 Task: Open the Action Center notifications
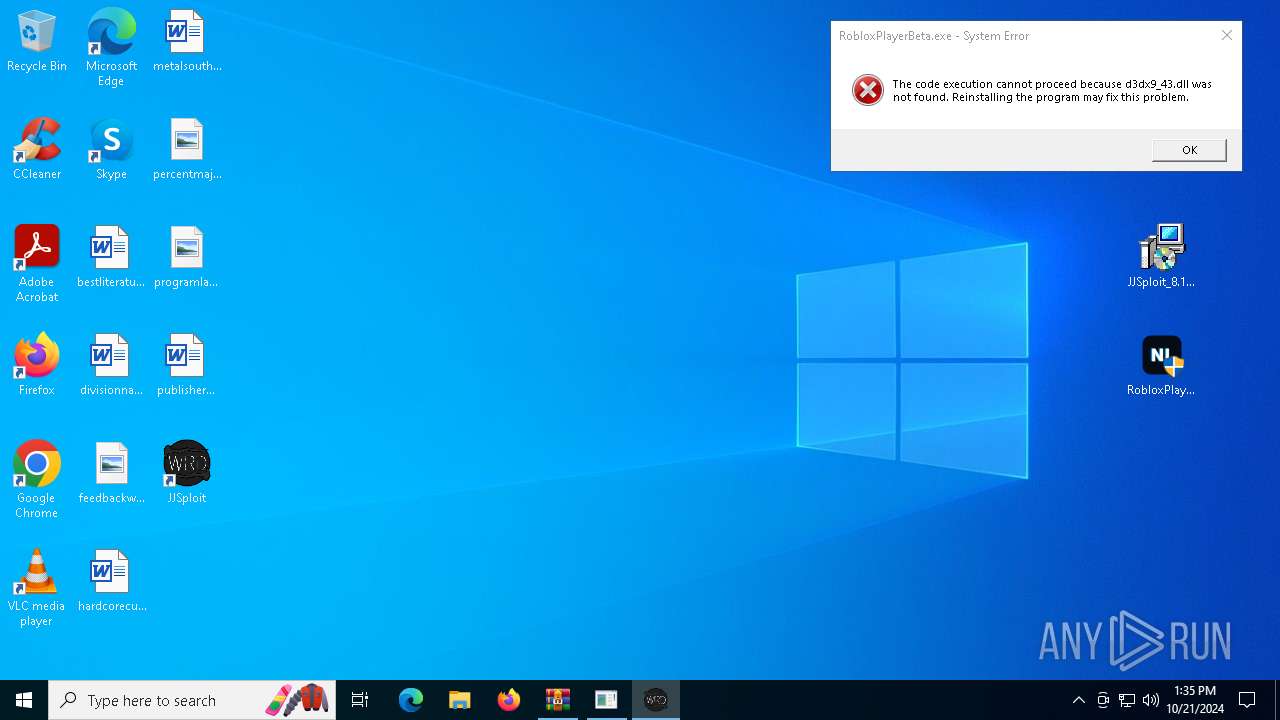[1247, 700]
